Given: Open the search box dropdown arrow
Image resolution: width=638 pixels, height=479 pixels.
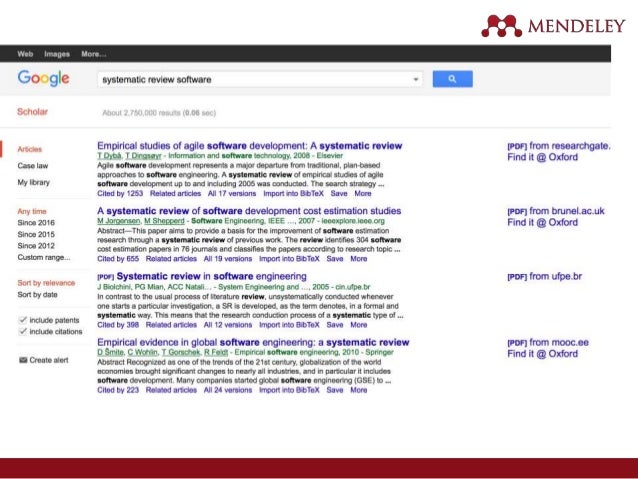Looking at the screenshot, I should point(416,79).
